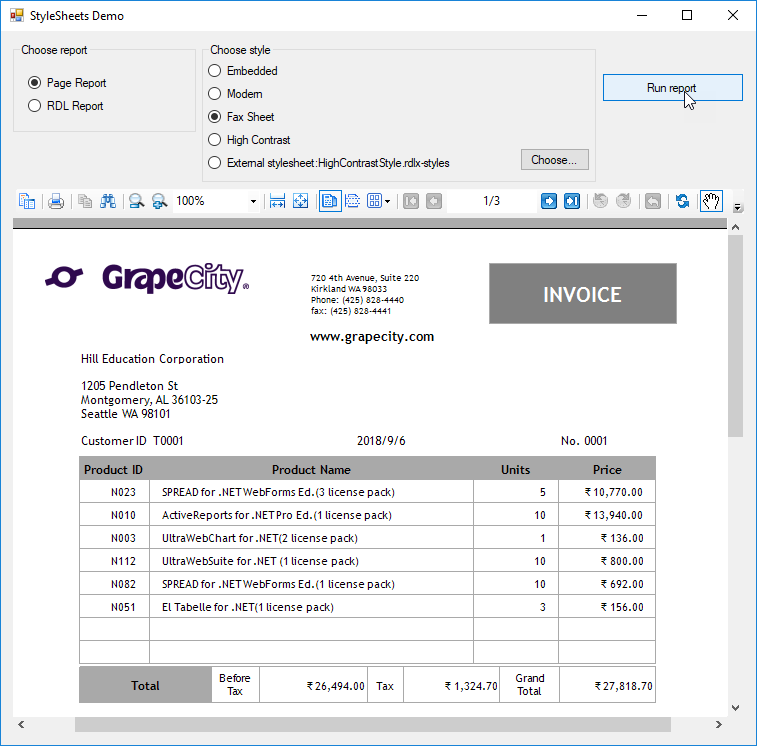Click the history forward icon

click(624, 201)
